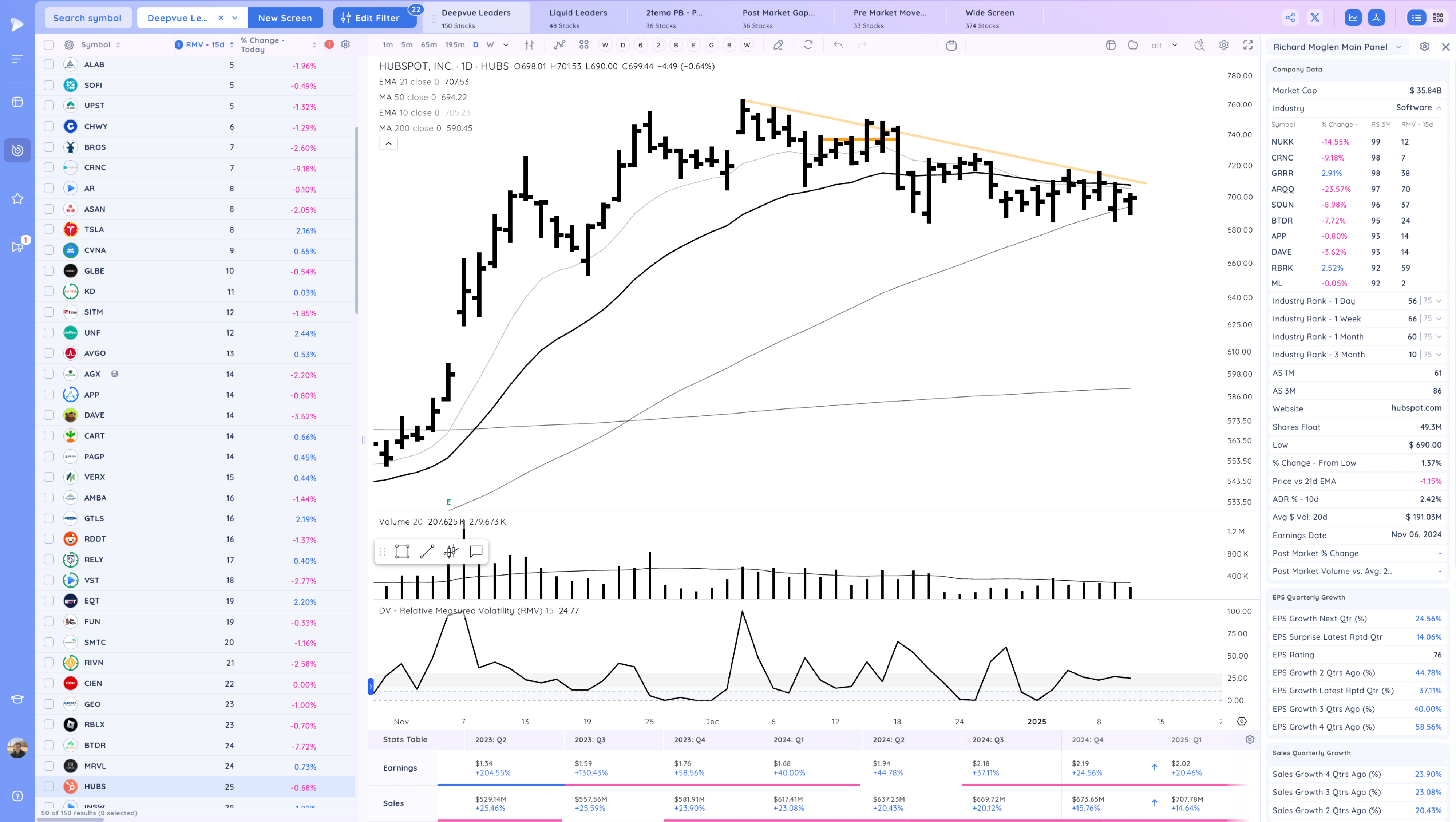Toggle select-all checkbox in table header
Image resolution: width=1456 pixels, height=822 pixels.
point(49,45)
